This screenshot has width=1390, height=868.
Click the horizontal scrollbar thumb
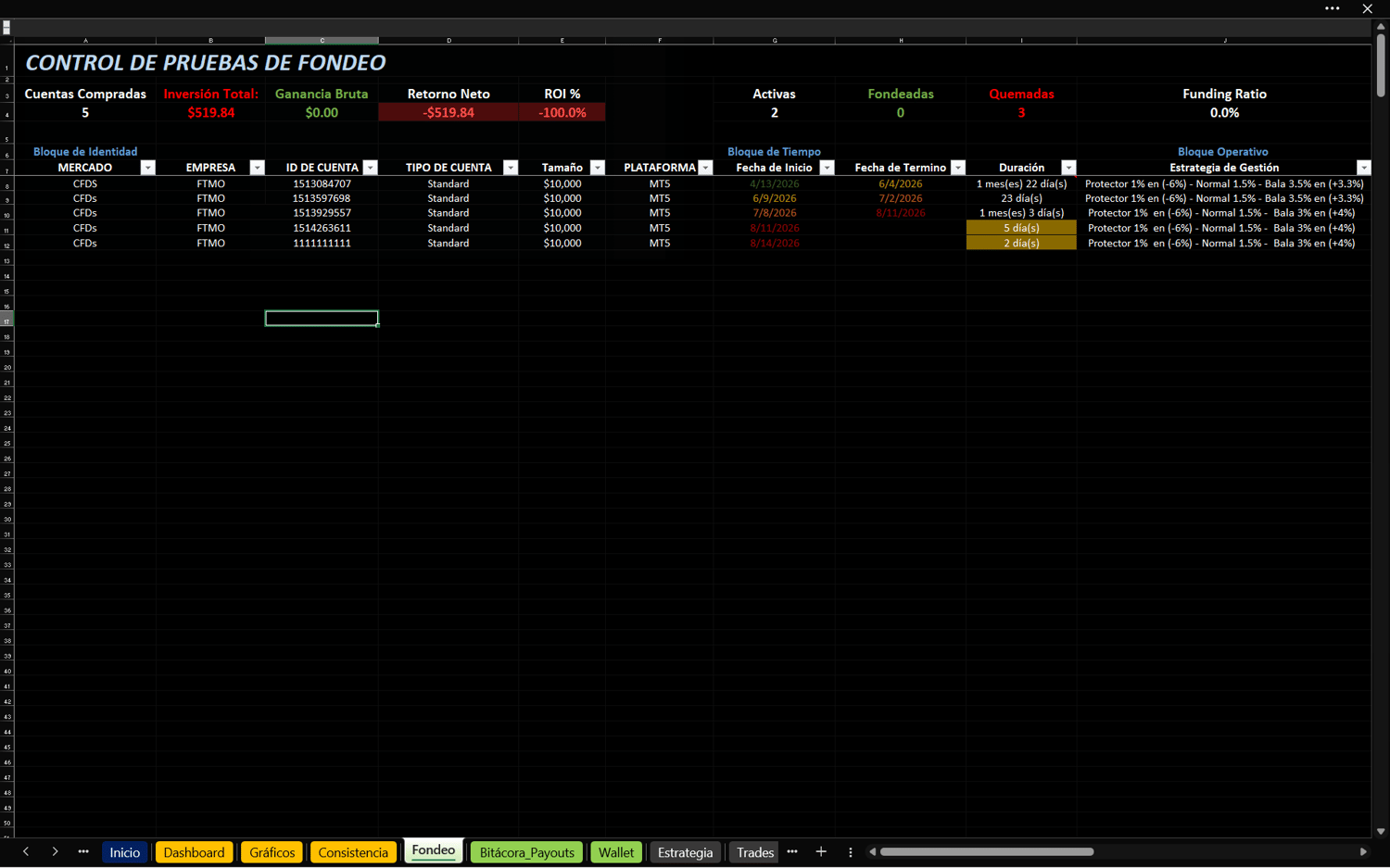point(987,852)
